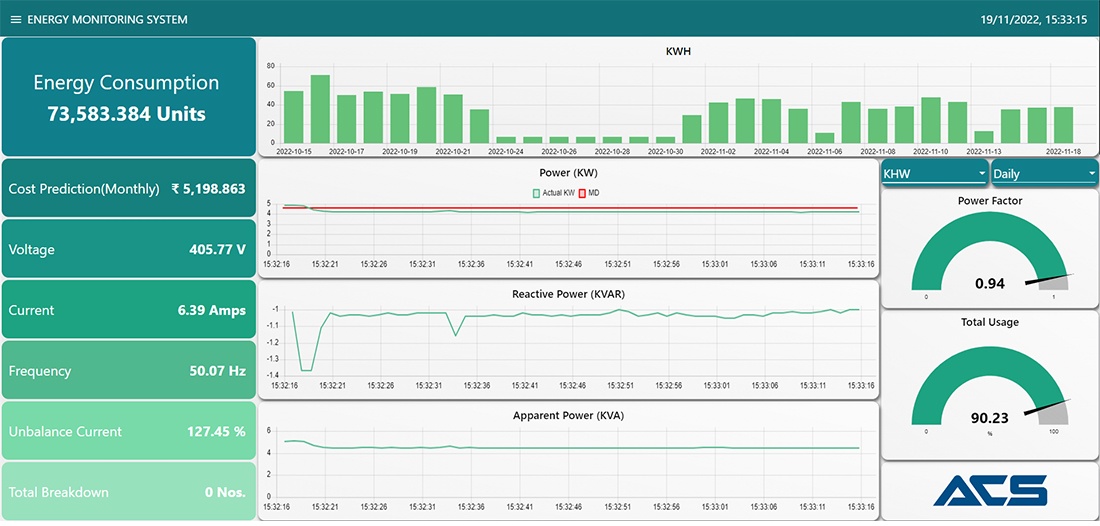Expand the Daily interval dropdown
1100x526 pixels.
coord(1043,173)
